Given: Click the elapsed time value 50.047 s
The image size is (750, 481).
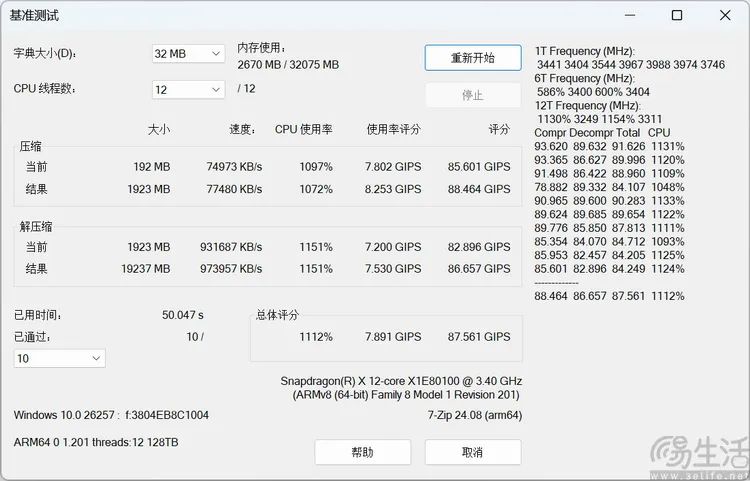Looking at the screenshot, I should [182, 315].
